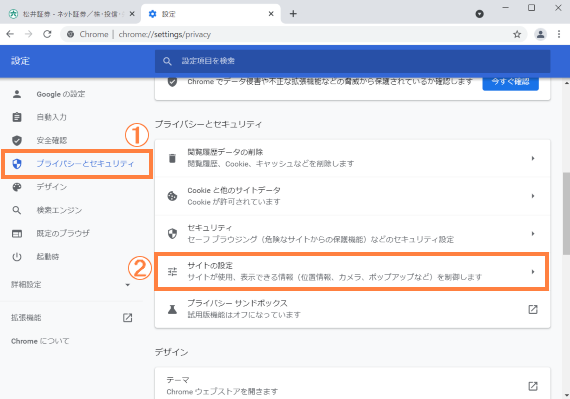Open プライバシー サンドボックス row
570x399 pixels.
pyautogui.click(x=352, y=309)
